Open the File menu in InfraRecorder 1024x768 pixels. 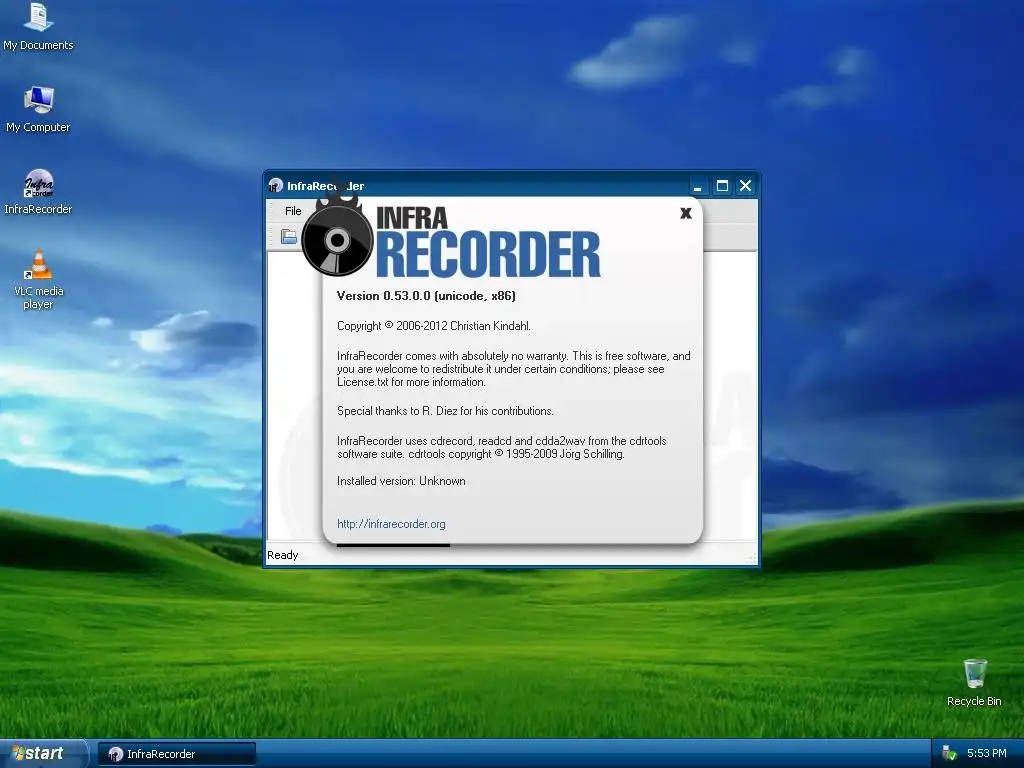click(293, 211)
